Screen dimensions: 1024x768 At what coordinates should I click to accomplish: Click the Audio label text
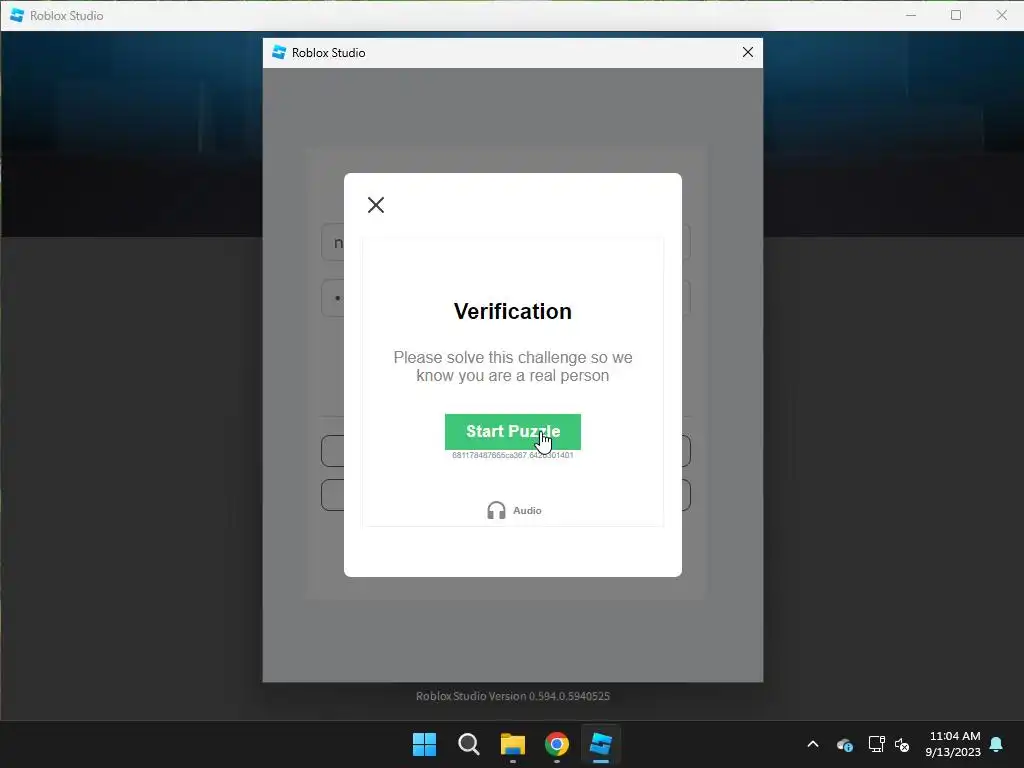(527, 511)
